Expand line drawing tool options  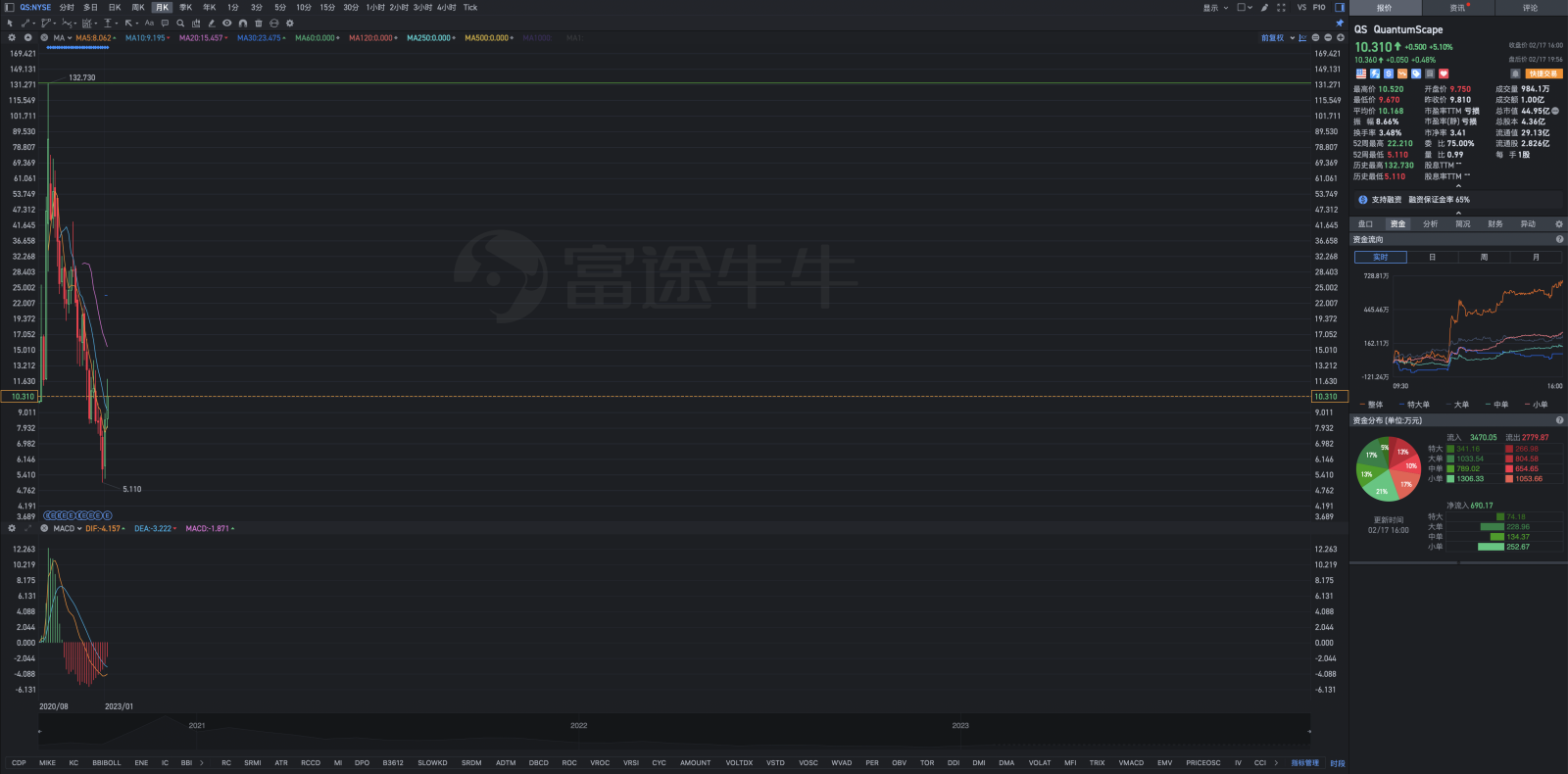34,23
